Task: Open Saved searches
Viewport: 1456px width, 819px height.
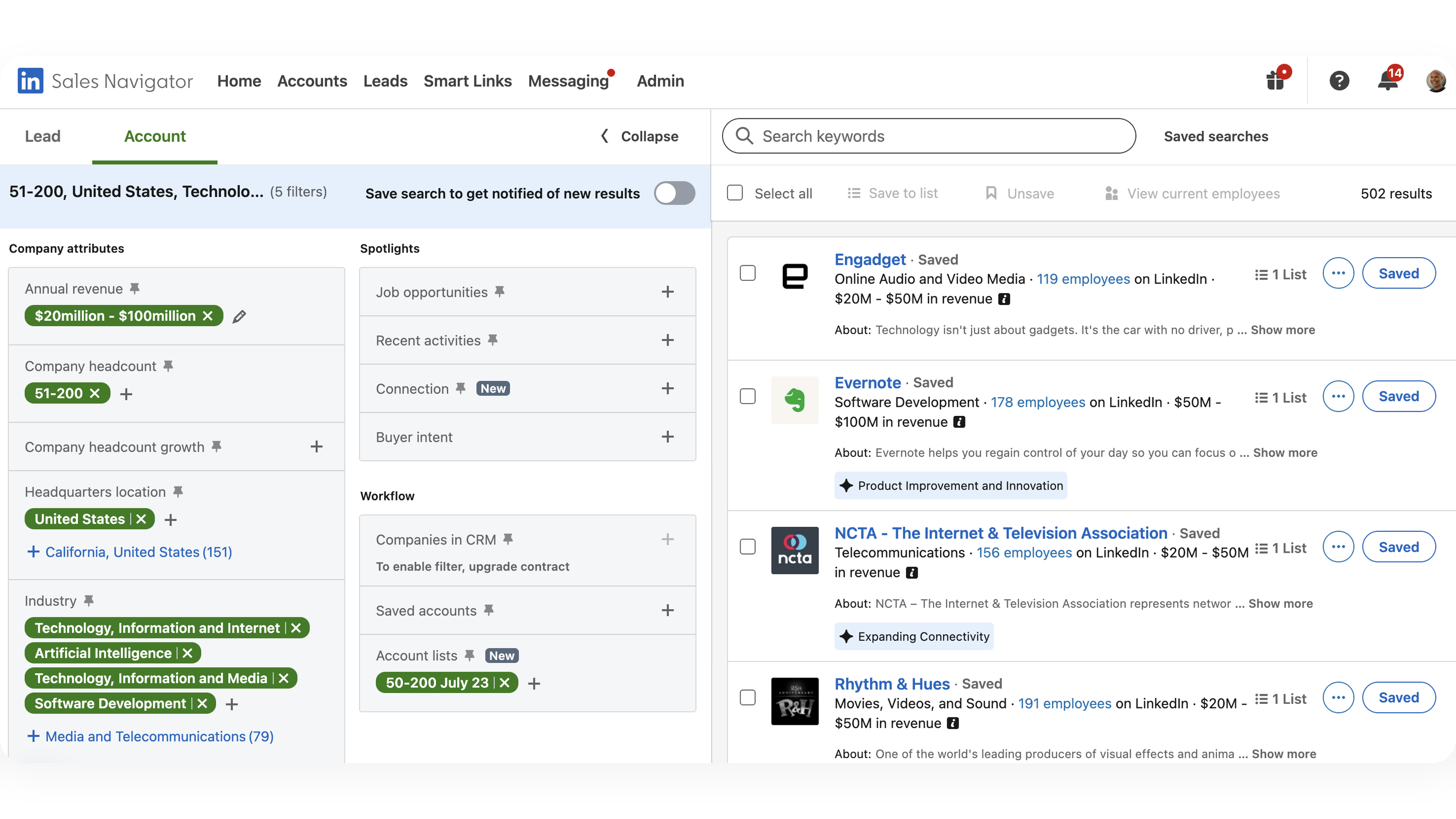Action: (x=1216, y=136)
